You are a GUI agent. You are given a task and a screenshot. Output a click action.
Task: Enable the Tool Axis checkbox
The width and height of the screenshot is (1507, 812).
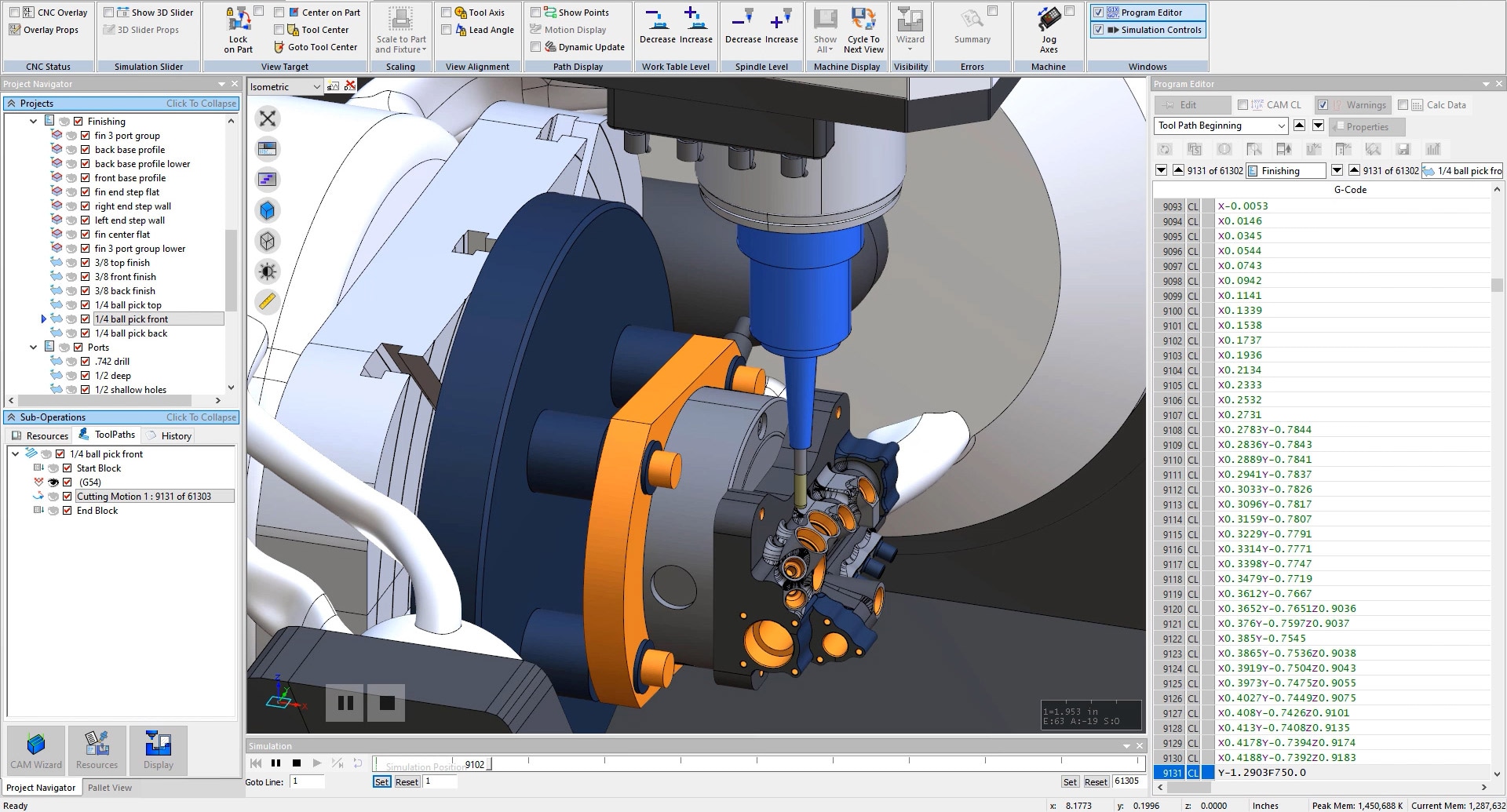coord(447,13)
